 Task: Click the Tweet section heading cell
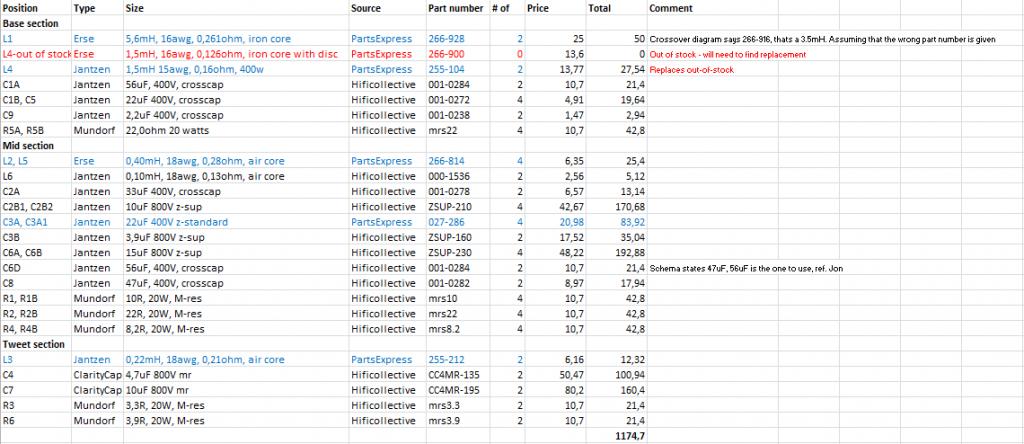(x=36, y=344)
